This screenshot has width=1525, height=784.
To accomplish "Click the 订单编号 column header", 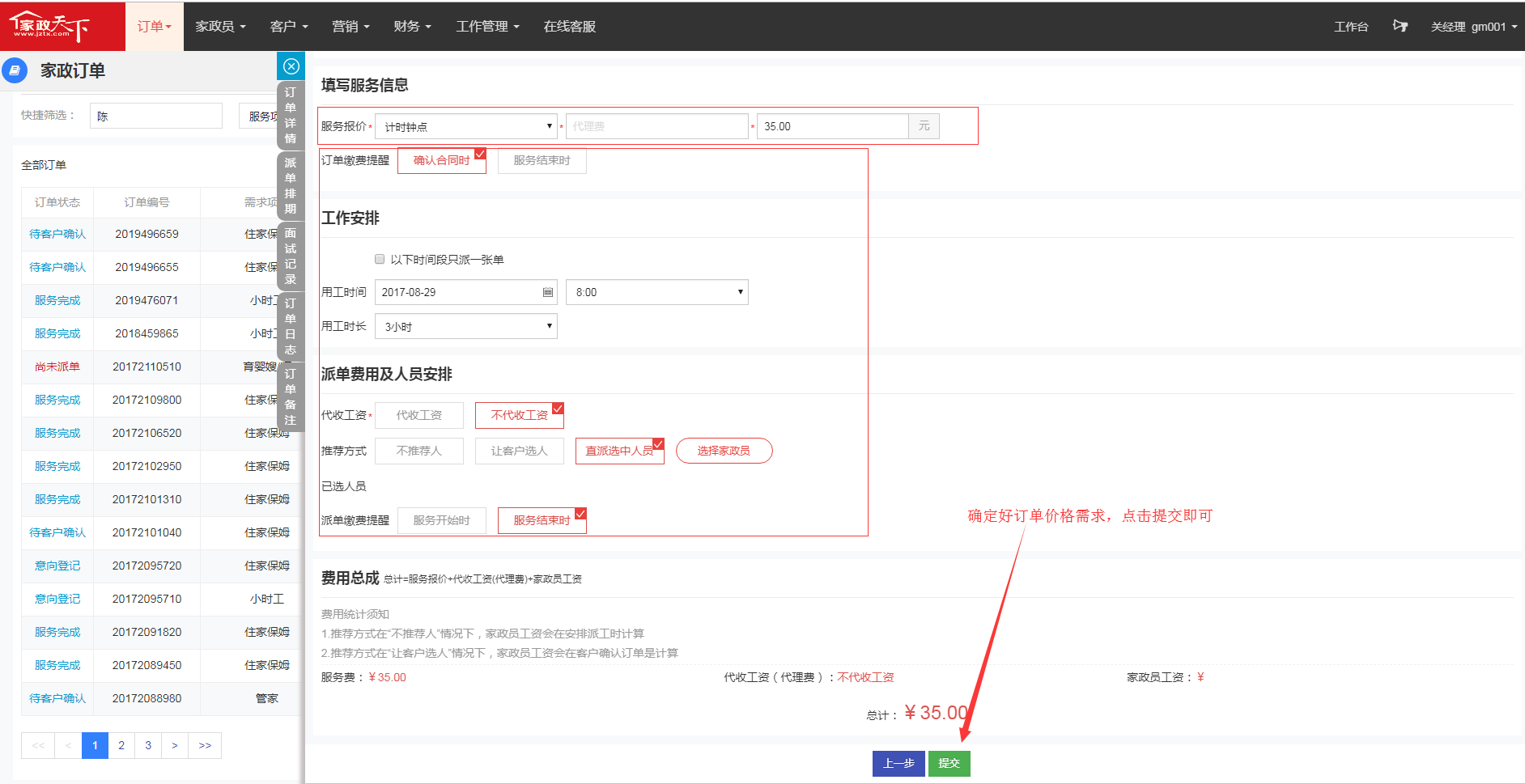I will 147,202.
